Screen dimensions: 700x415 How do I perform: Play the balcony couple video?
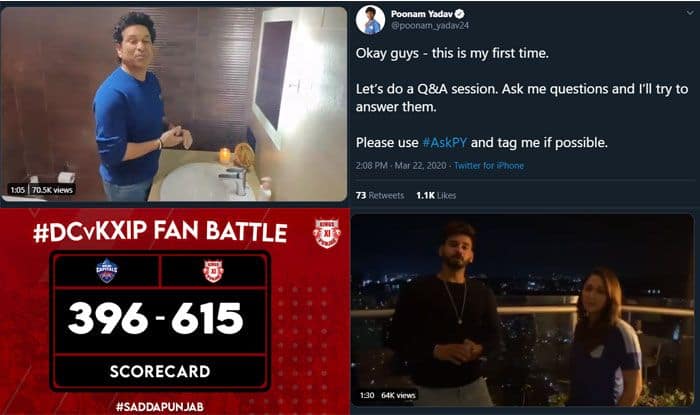523,310
